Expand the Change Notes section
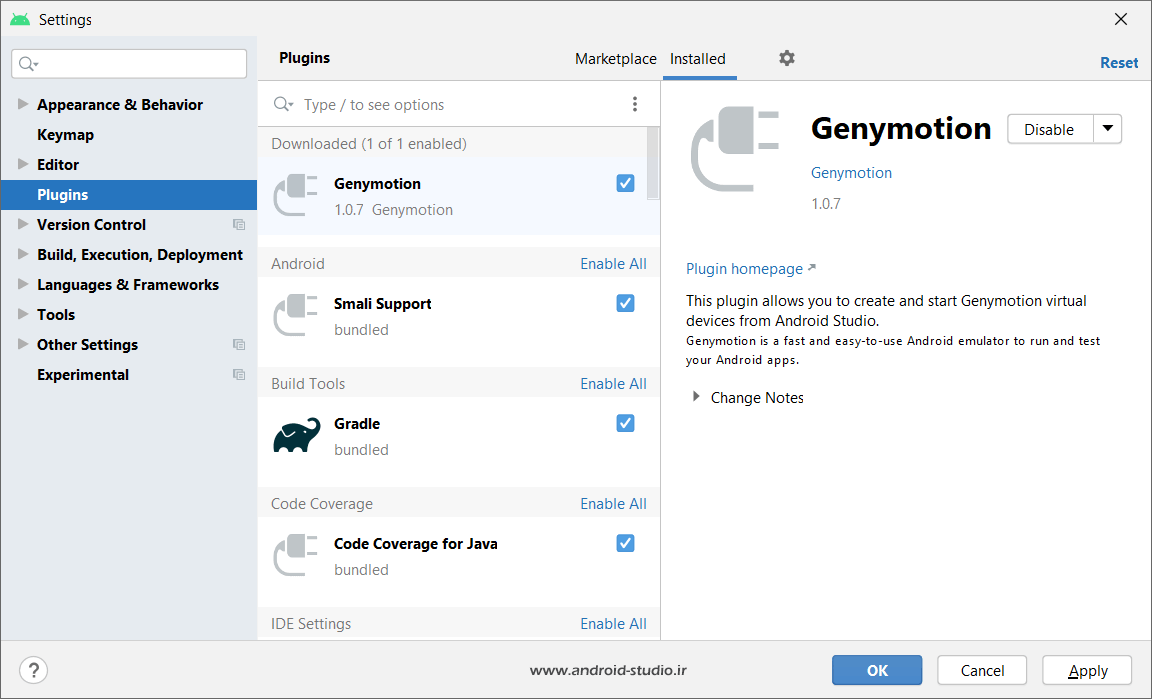Image resolution: width=1152 pixels, height=699 pixels. (x=697, y=397)
